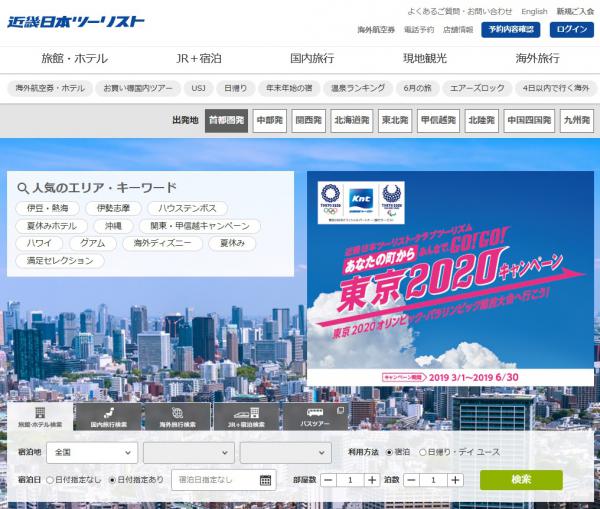
Task: Select the 旅館・ホテル検索 building icon tab
Action: [40, 417]
